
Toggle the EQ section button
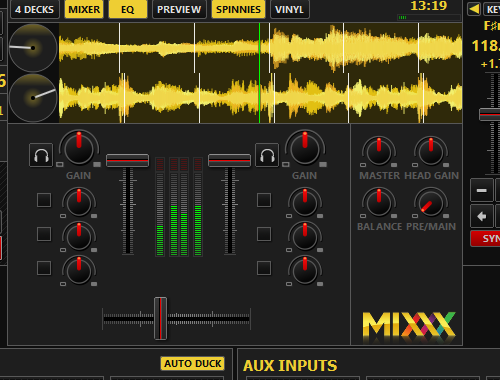click(x=128, y=9)
